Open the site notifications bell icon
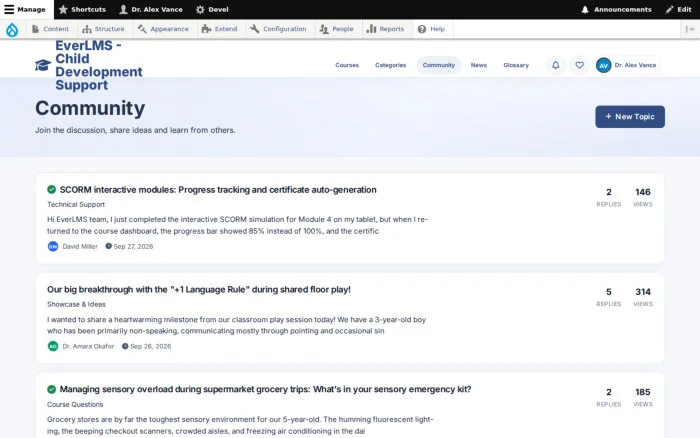 555,65
